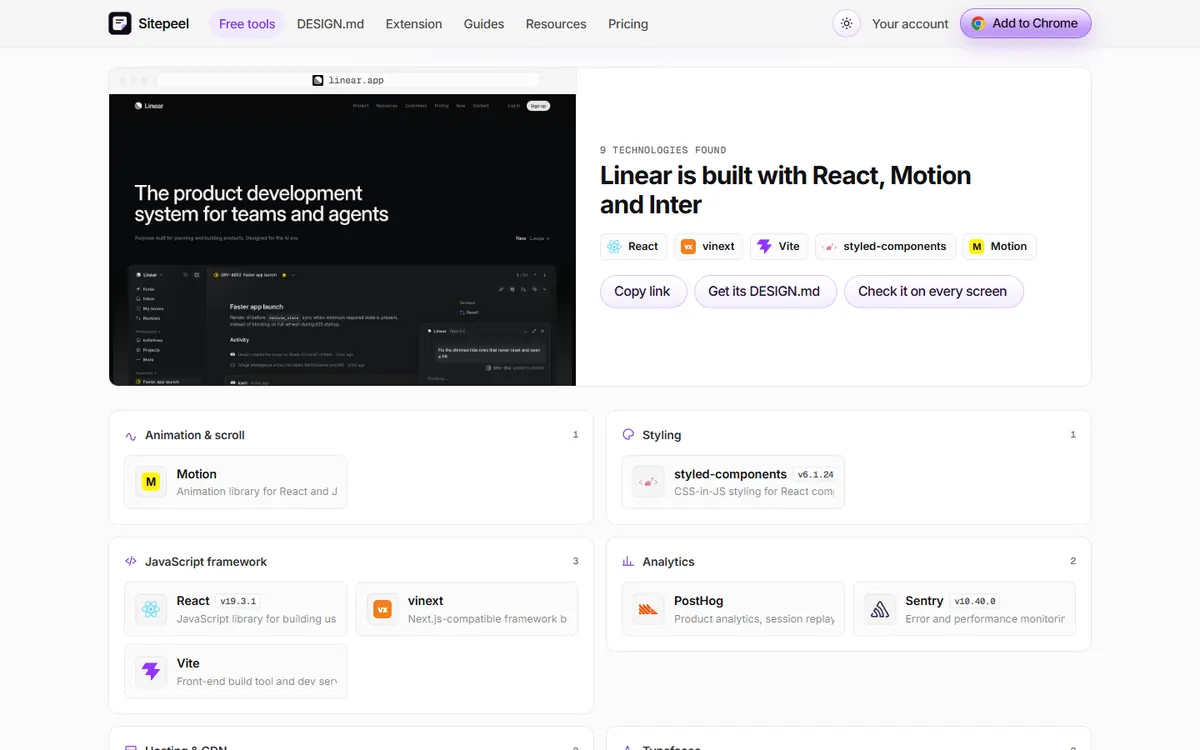Click the linear.app address bar in the preview

pyautogui.click(x=348, y=80)
